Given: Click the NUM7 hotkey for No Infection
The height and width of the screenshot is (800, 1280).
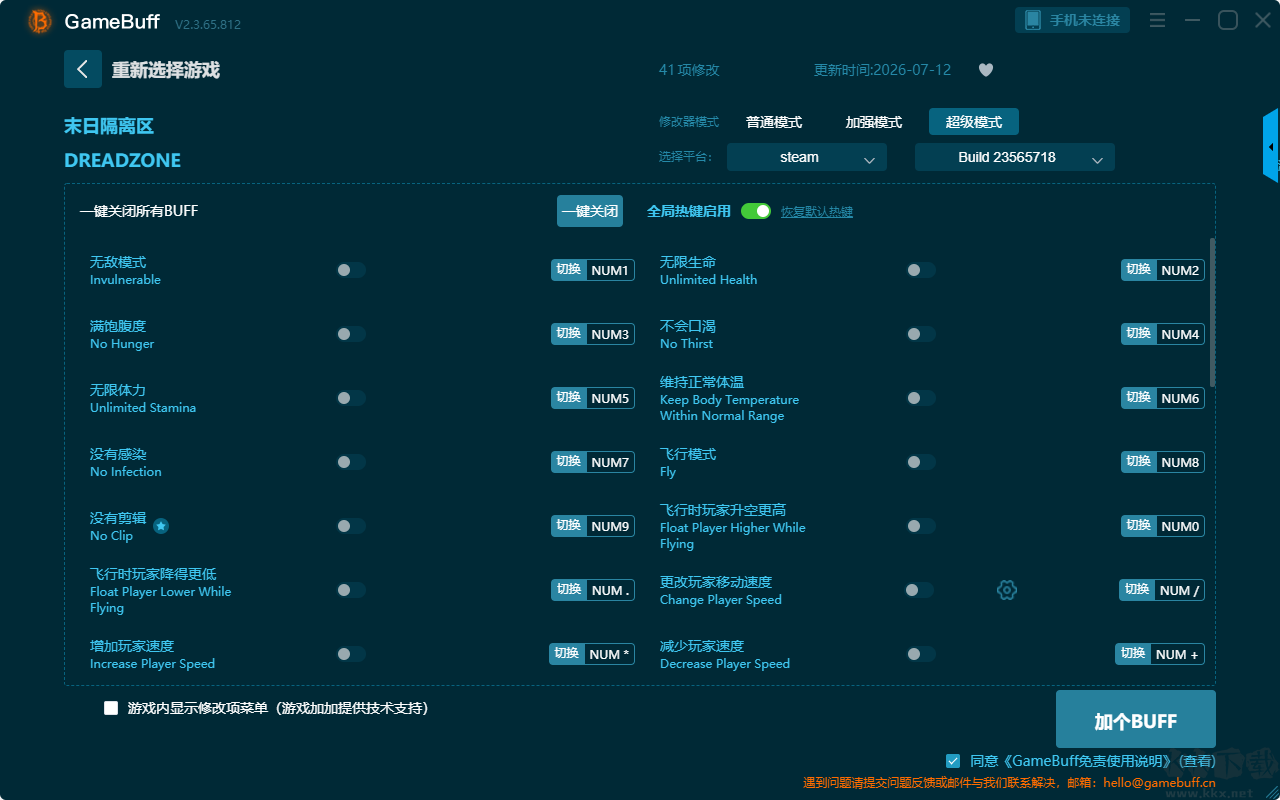Looking at the screenshot, I should [593, 462].
